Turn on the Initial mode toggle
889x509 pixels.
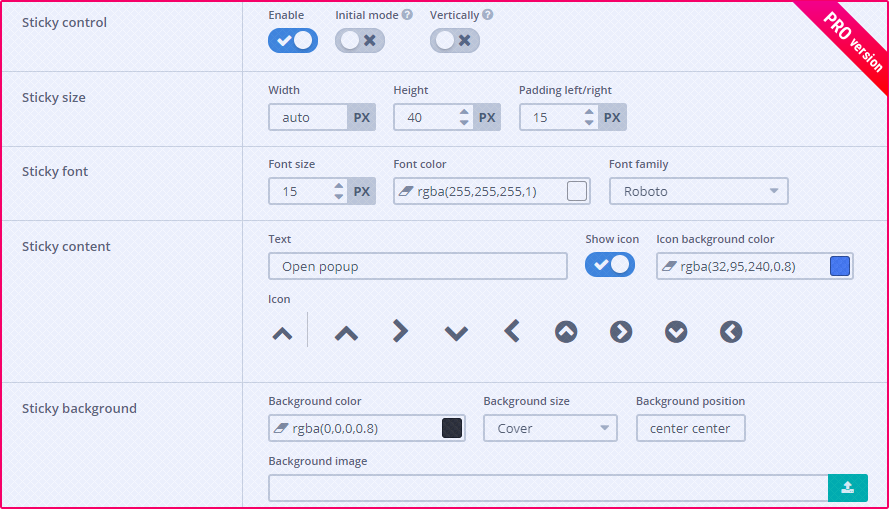coord(360,41)
